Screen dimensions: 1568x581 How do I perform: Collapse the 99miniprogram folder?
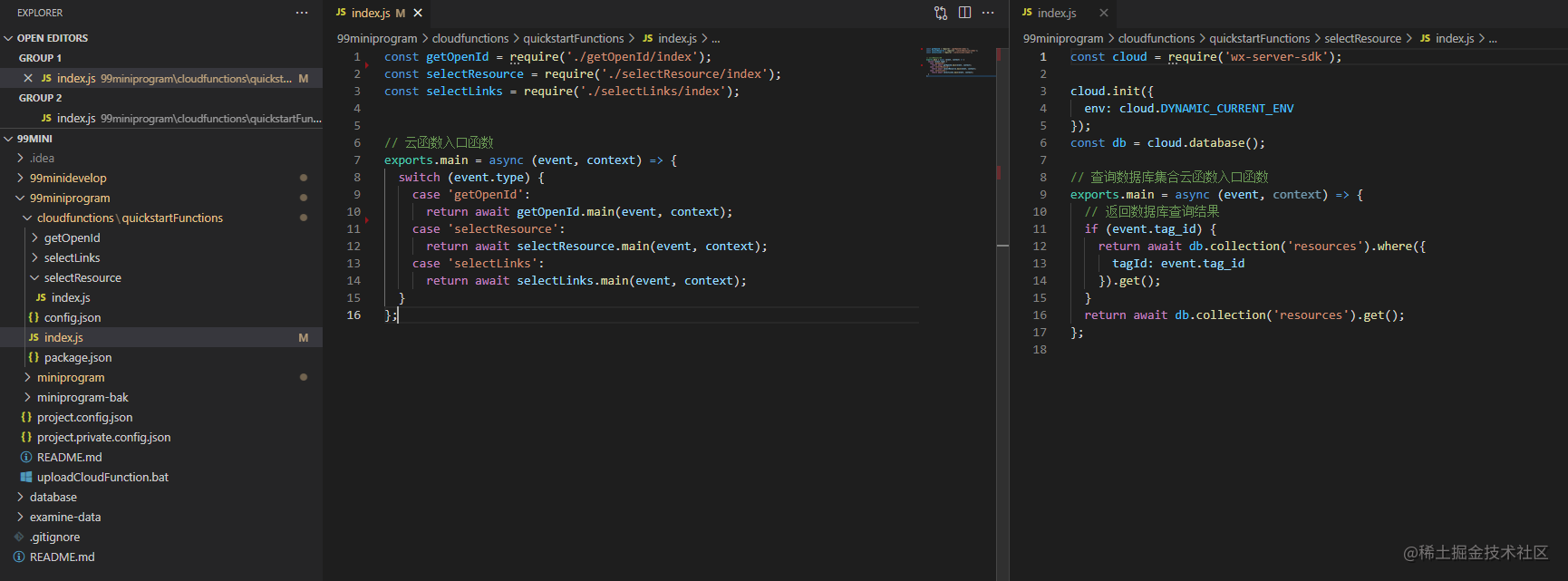pyautogui.click(x=161, y=199)
